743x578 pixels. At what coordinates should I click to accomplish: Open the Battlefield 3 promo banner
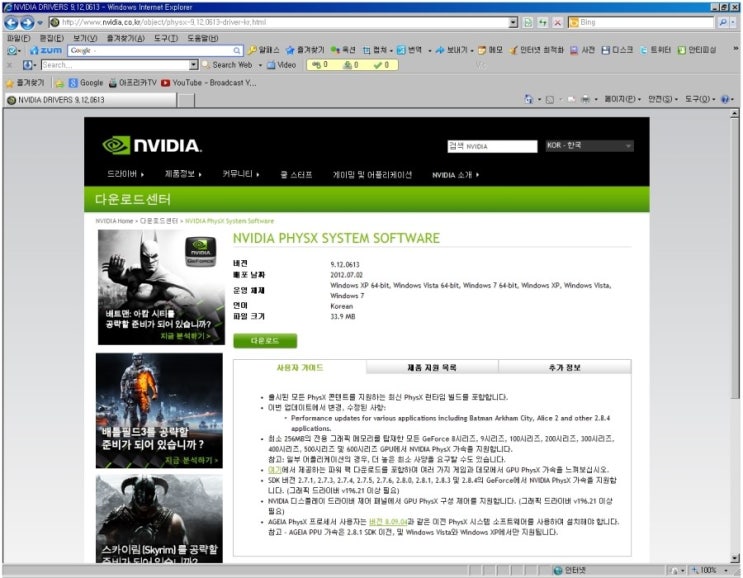159,410
